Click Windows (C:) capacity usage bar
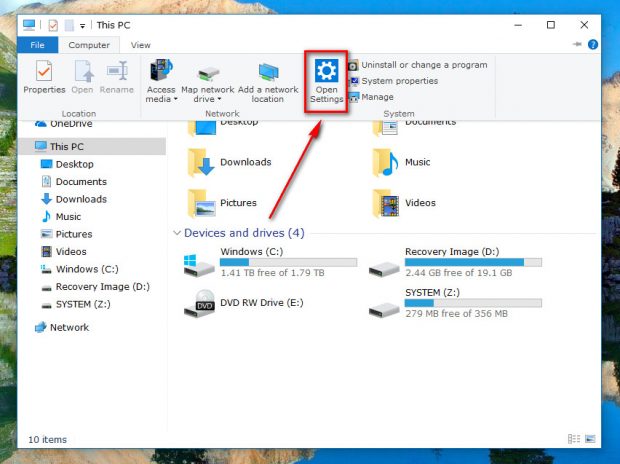620x464 pixels. pyautogui.click(x=288, y=262)
